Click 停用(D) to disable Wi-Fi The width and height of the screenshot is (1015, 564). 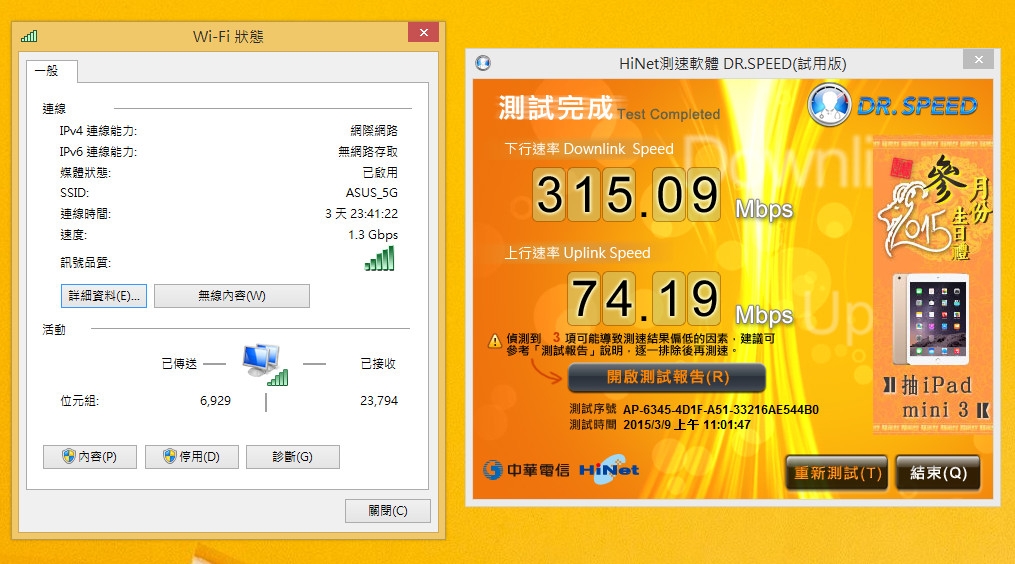point(192,457)
